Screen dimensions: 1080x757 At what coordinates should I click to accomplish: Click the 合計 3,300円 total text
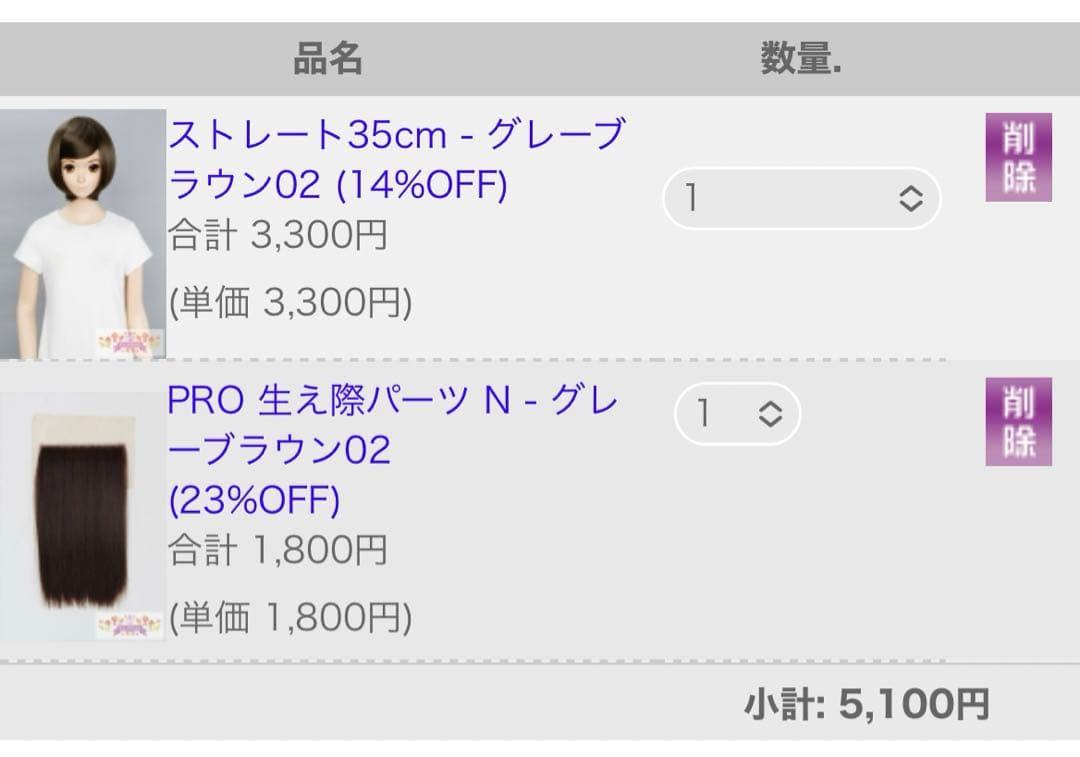(277, 236)
